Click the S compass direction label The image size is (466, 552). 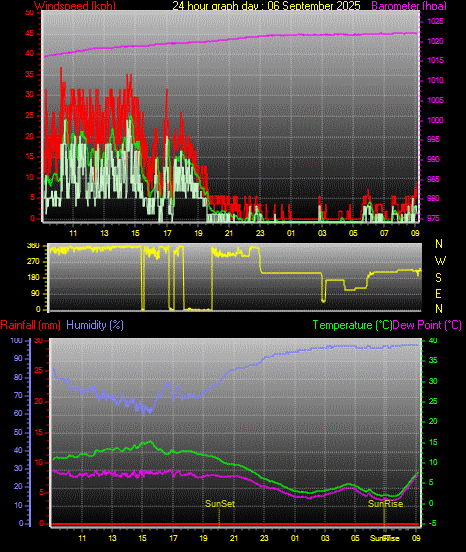pos(438,278)
